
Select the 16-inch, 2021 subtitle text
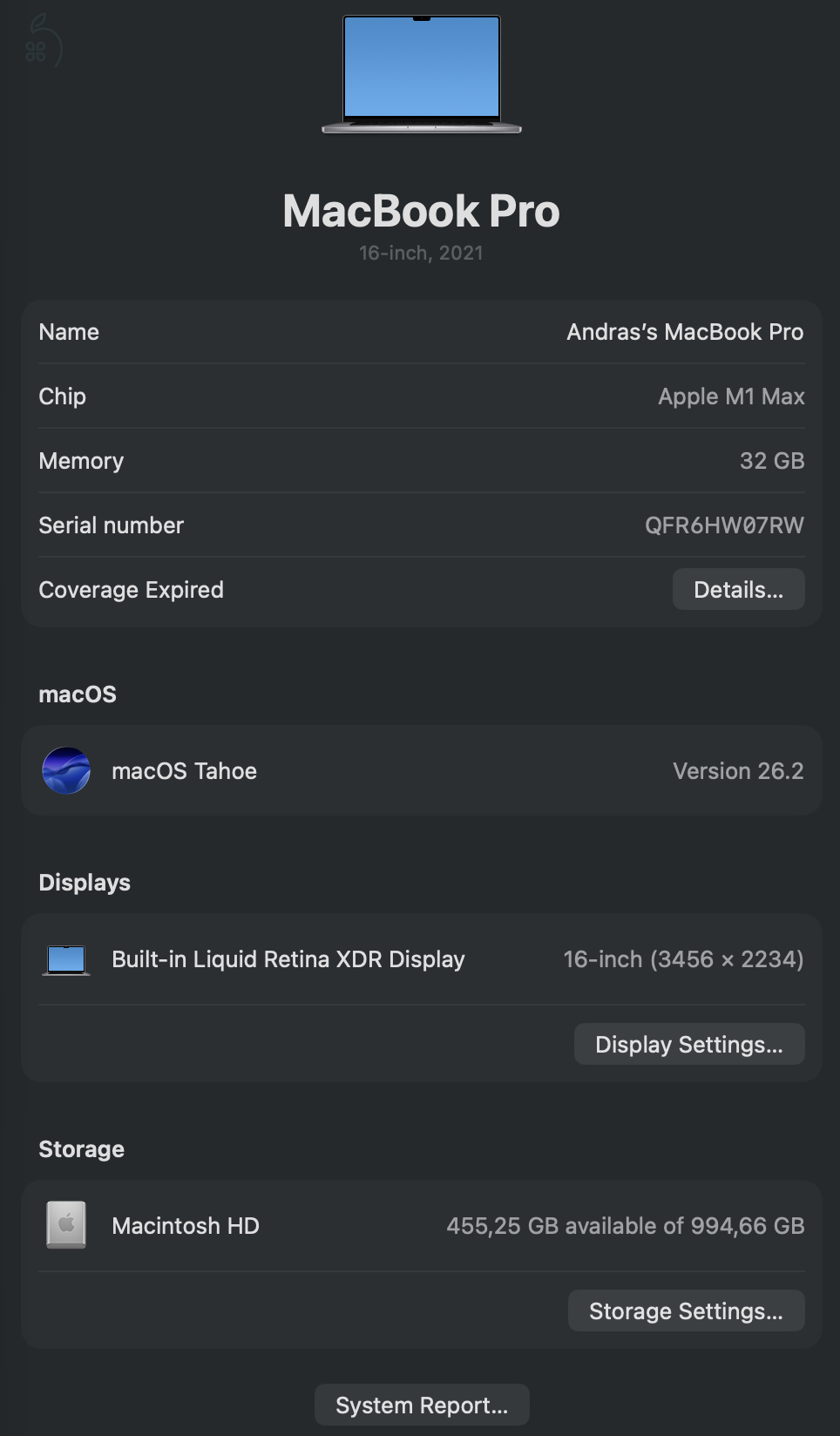coord(421,253)
